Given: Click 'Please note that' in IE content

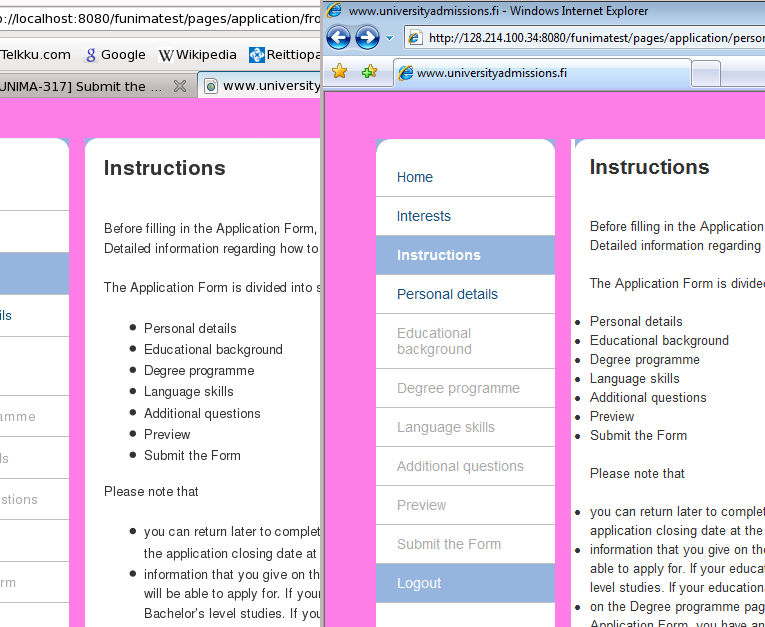Looking at the screenshot, I should click(637, 474).
